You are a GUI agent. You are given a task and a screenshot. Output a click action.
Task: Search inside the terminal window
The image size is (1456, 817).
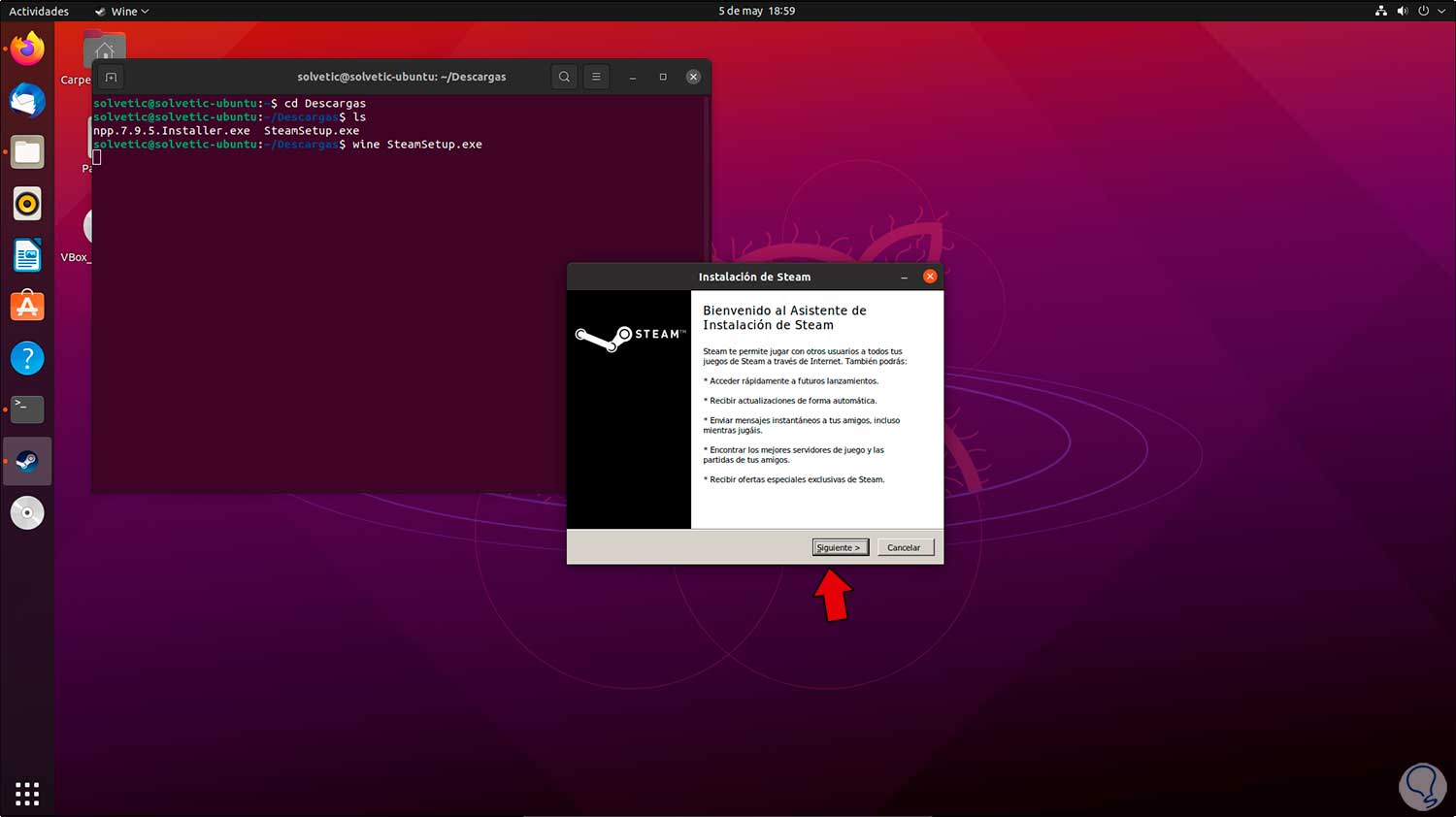pos(564,77)
